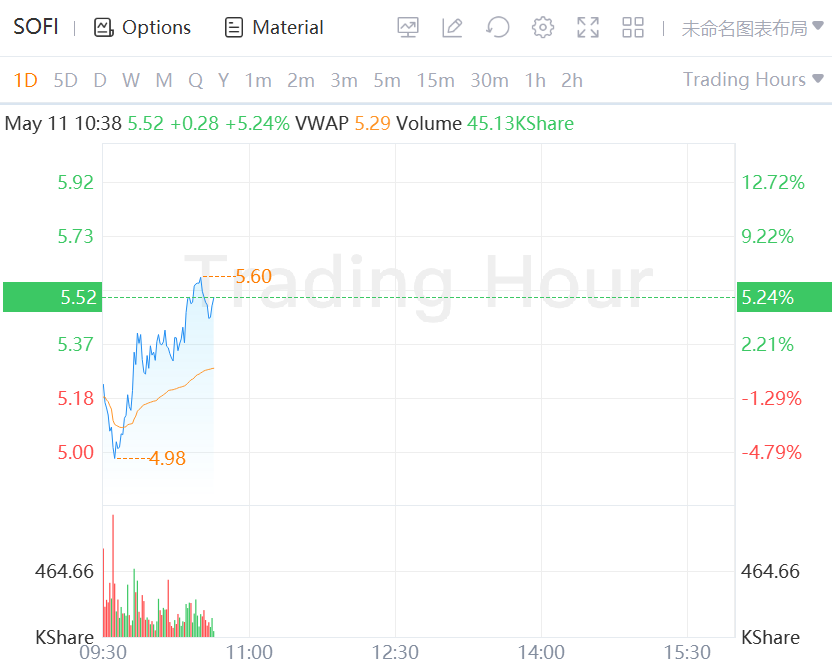The width and height of the screenshot is (832, 665).
Task: Switch to the 5D timeframe tab
Action: [65, 80]
